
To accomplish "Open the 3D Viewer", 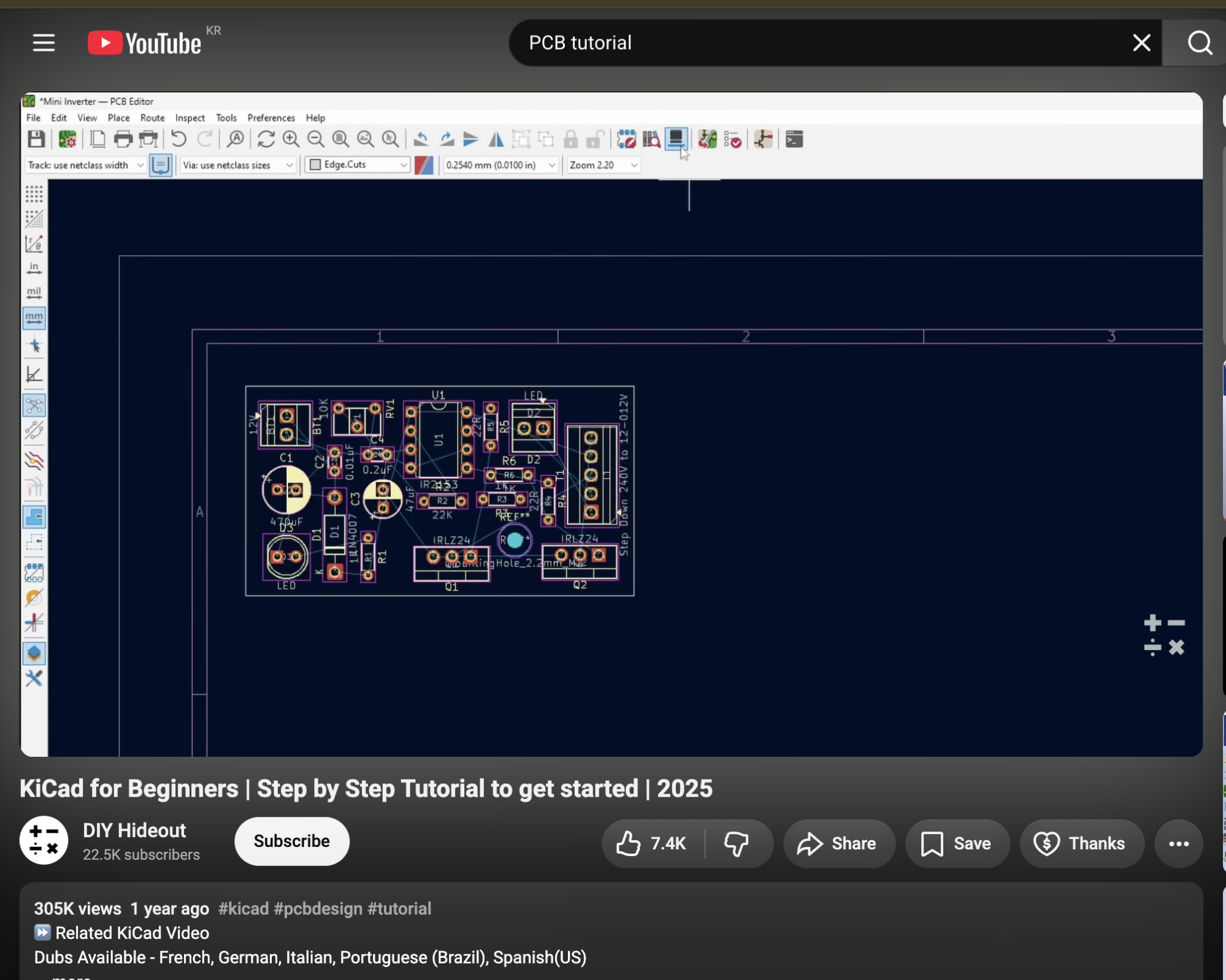I will click(676, 139).
